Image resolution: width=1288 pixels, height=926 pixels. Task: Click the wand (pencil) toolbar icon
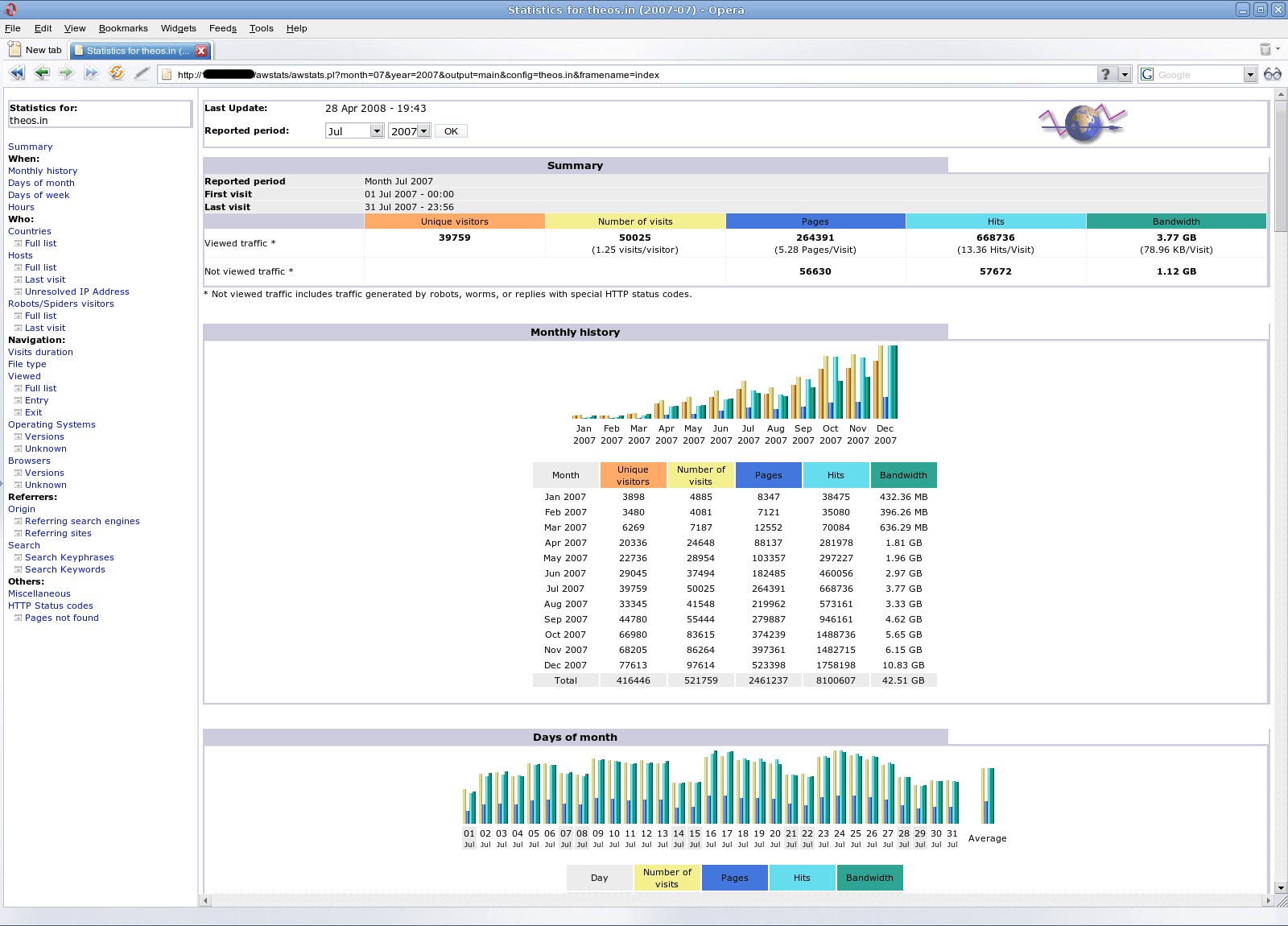click(x=142, y=73)
